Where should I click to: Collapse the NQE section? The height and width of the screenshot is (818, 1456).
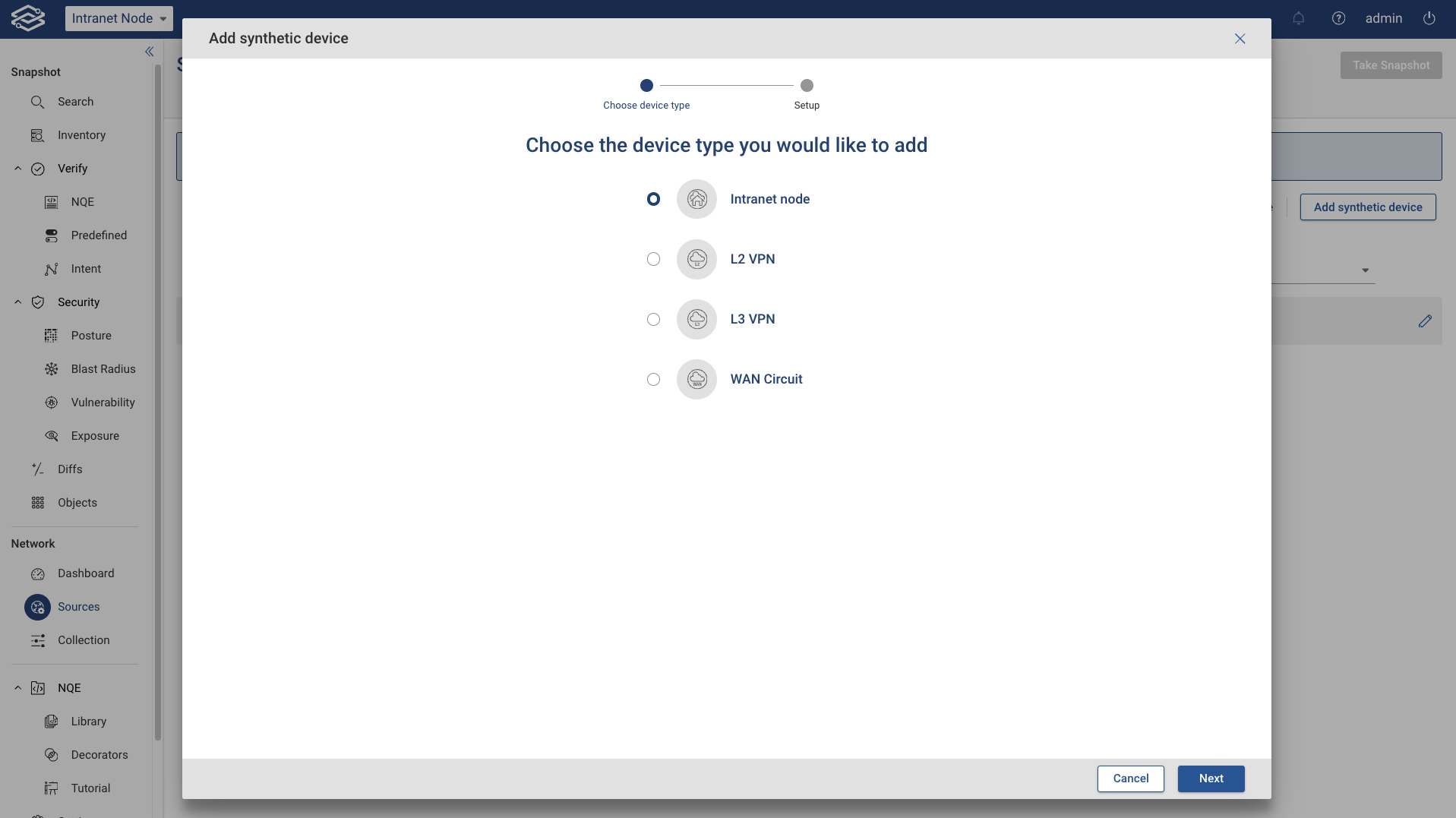(17, 687)
